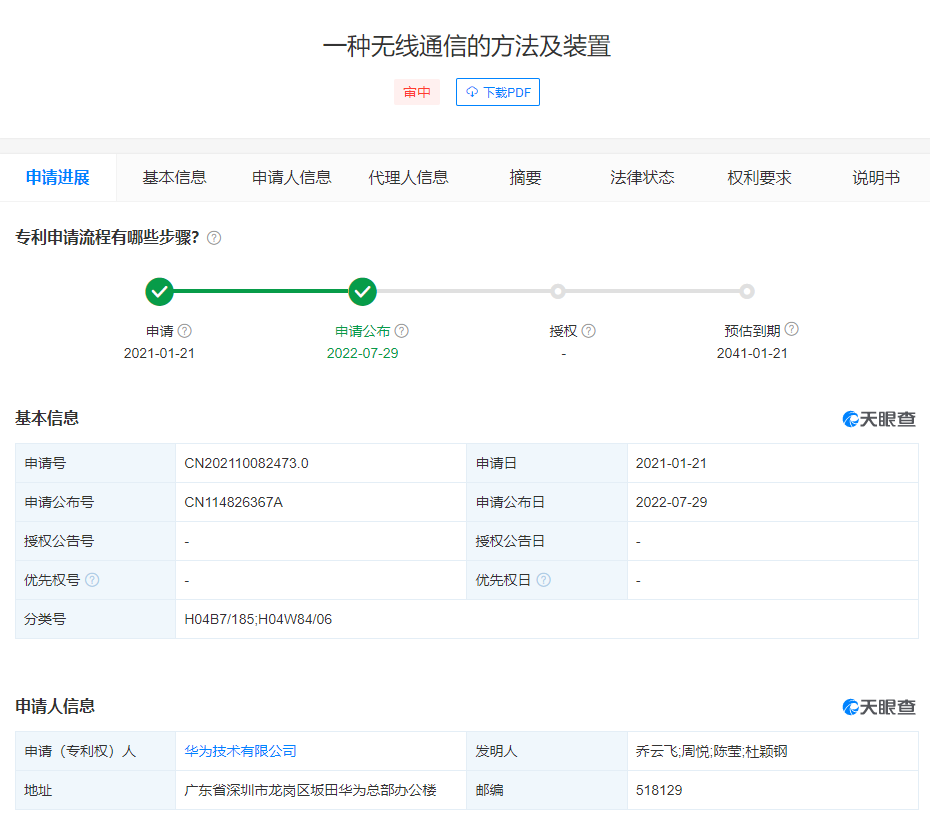Open the 申请人信息 tab
Screen dimensions: 930x835
tap(291, 178)
